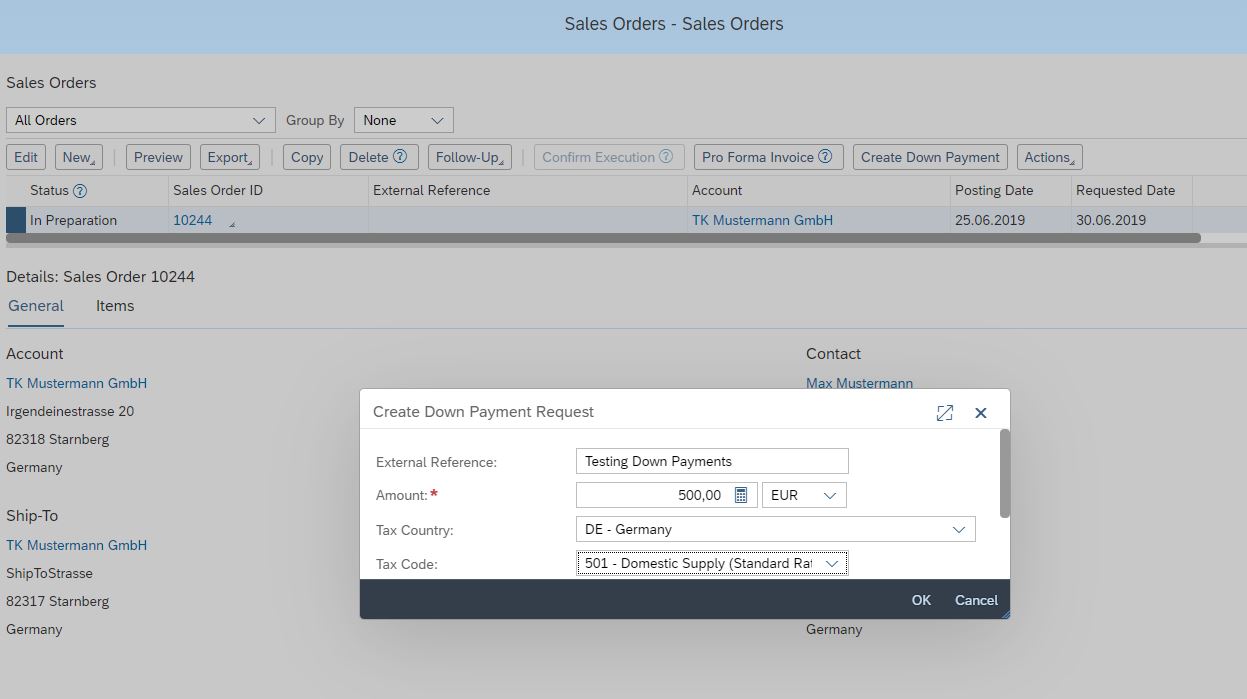Screen dimensions: 1247x699
Task: Select the row marker for order 10244
Action: pyautogui.click(x=16, y=220)
